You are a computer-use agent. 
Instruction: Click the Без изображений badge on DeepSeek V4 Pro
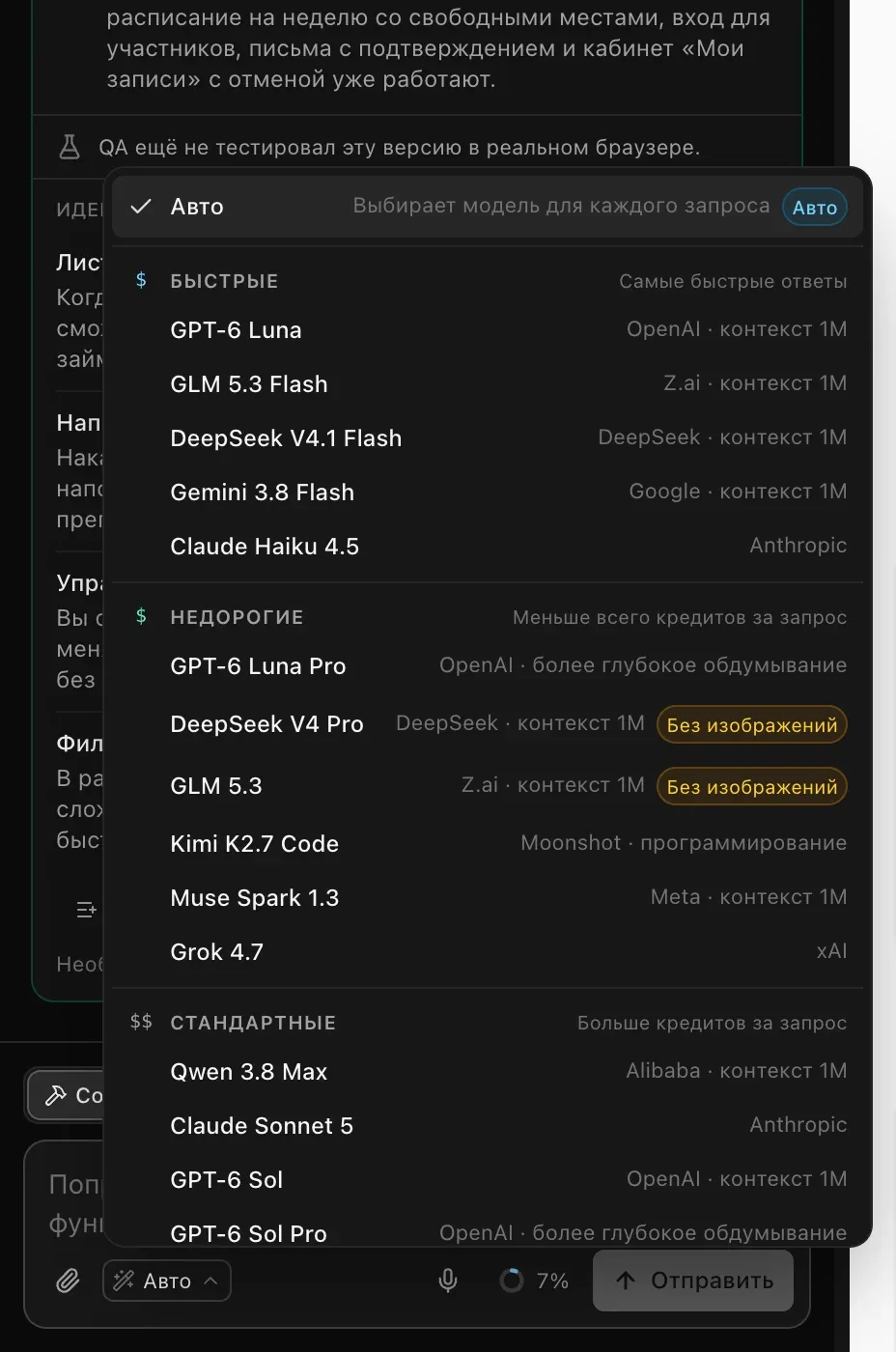(752, 725)
